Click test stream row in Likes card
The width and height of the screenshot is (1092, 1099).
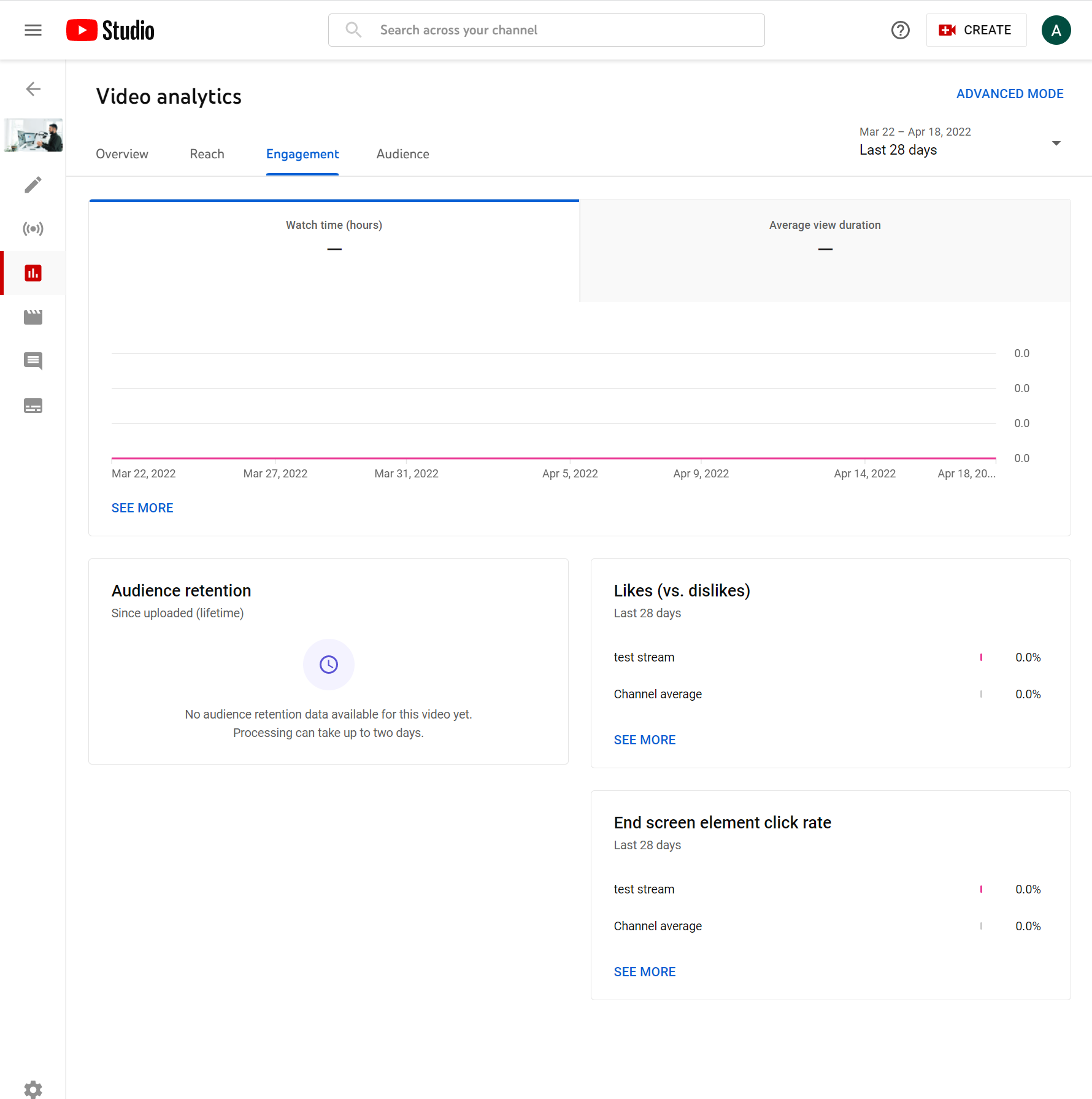point(828,657)
